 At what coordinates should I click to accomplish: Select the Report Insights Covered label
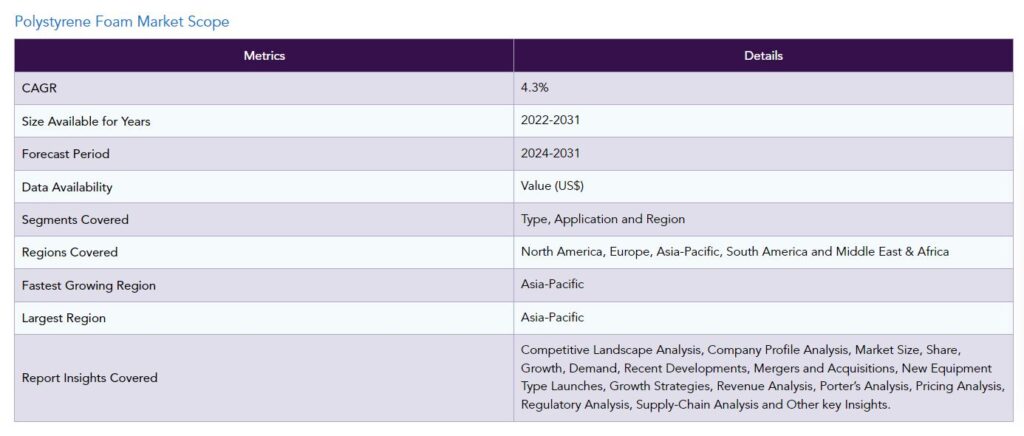(89, 378)
